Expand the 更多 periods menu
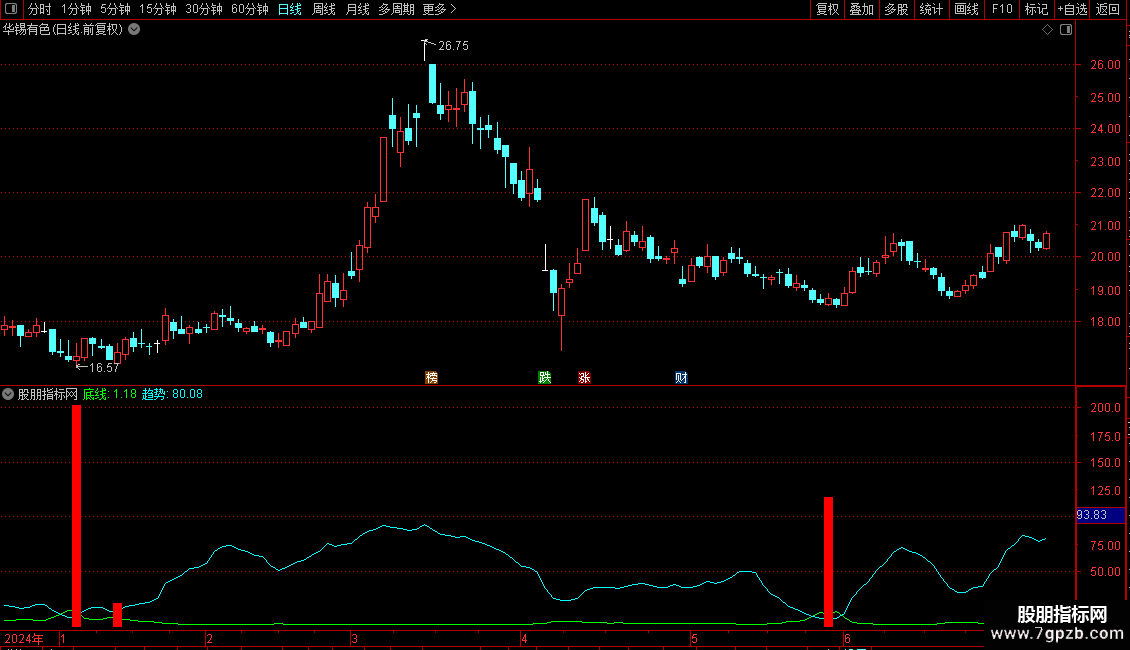 tap(439, 9)
